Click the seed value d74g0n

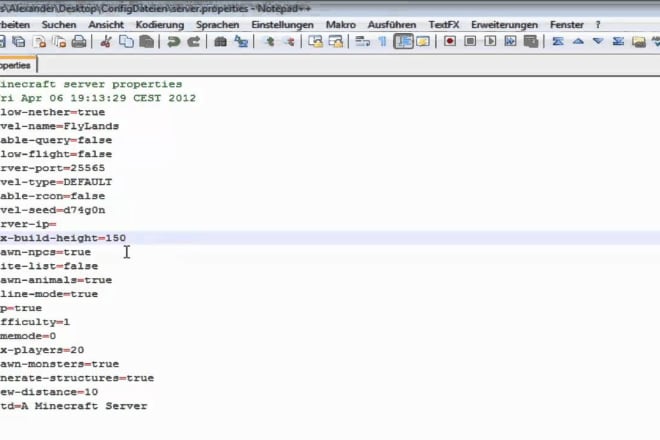84,210
